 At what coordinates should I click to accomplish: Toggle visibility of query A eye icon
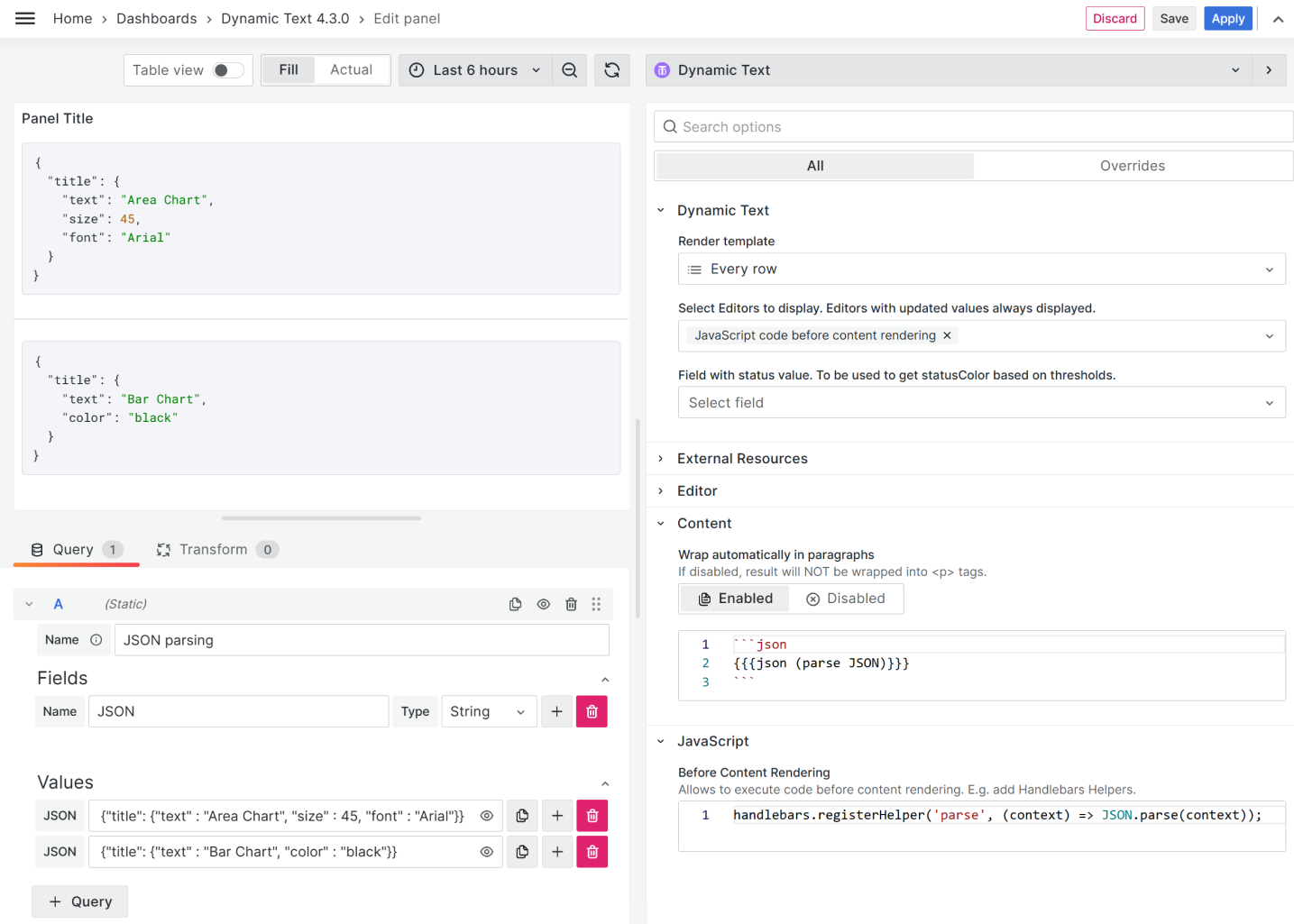[543, 604]
